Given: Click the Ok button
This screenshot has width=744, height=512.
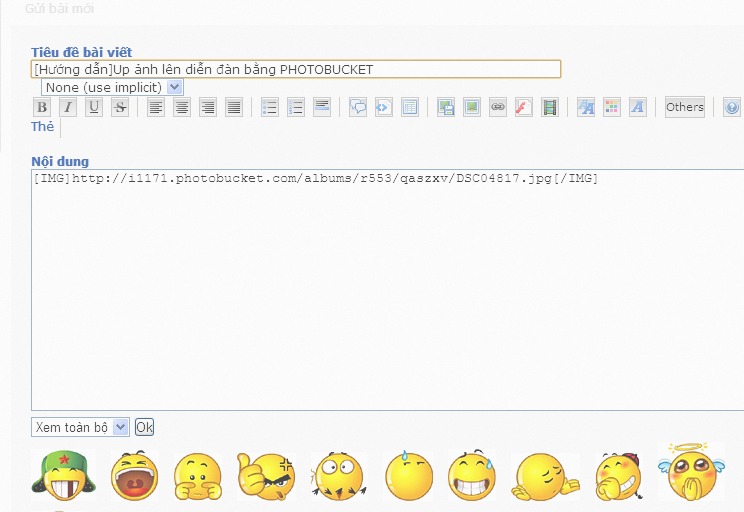Looking at the screenshot, I should [145, 427].
